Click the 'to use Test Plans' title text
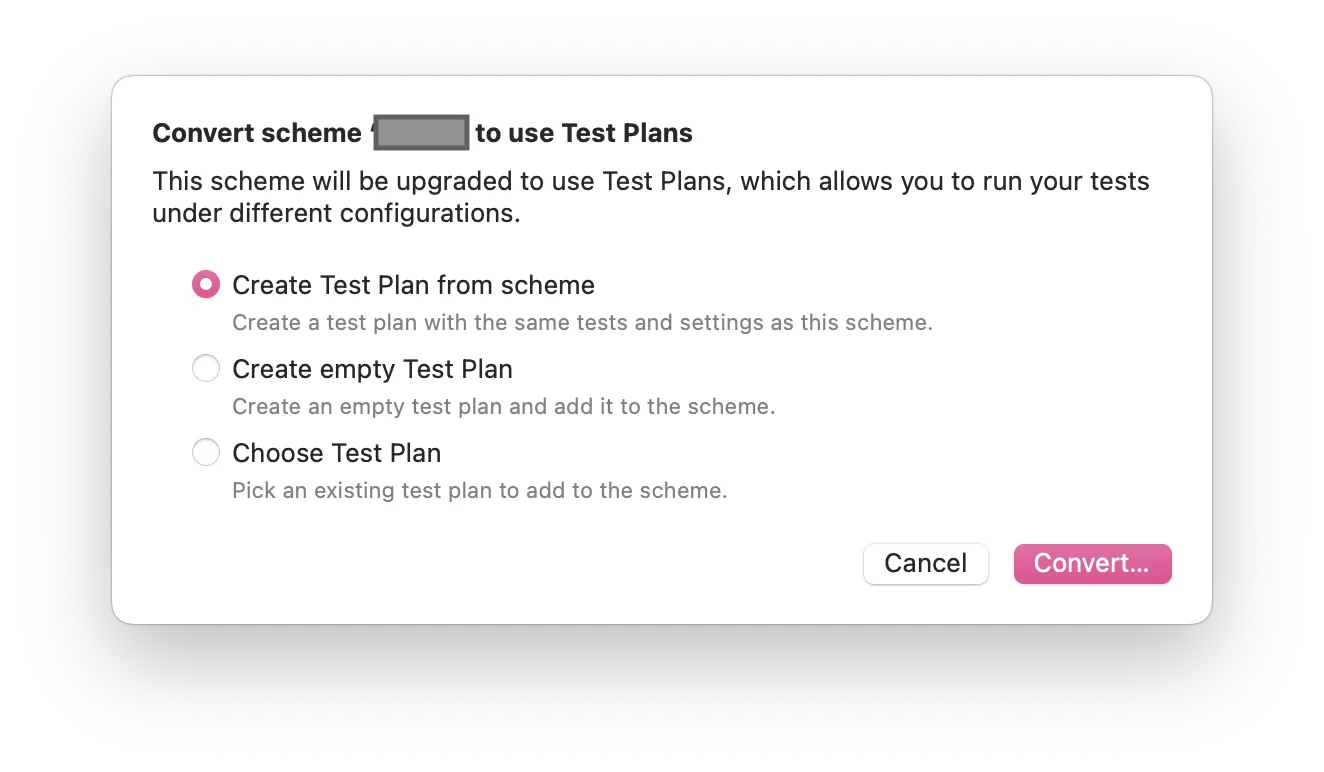1324x772 pixels. tap(584, 133)
